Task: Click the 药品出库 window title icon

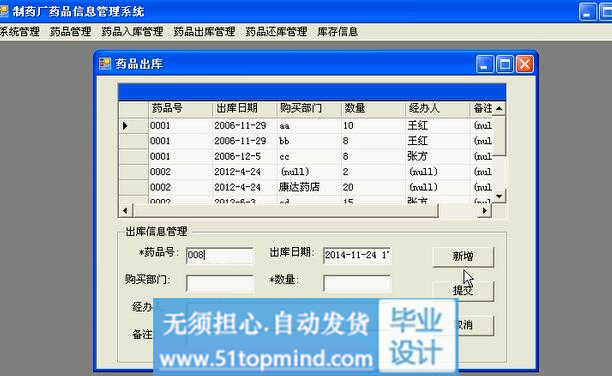Action: (105, 64)
